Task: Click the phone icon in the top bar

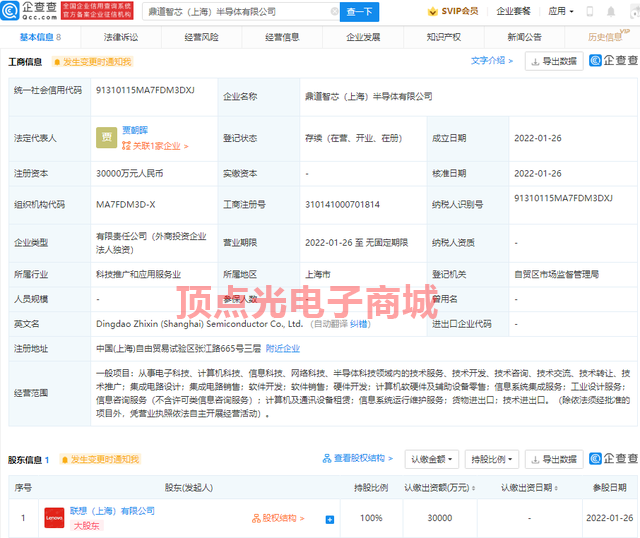Action: [x=590, y=12]
